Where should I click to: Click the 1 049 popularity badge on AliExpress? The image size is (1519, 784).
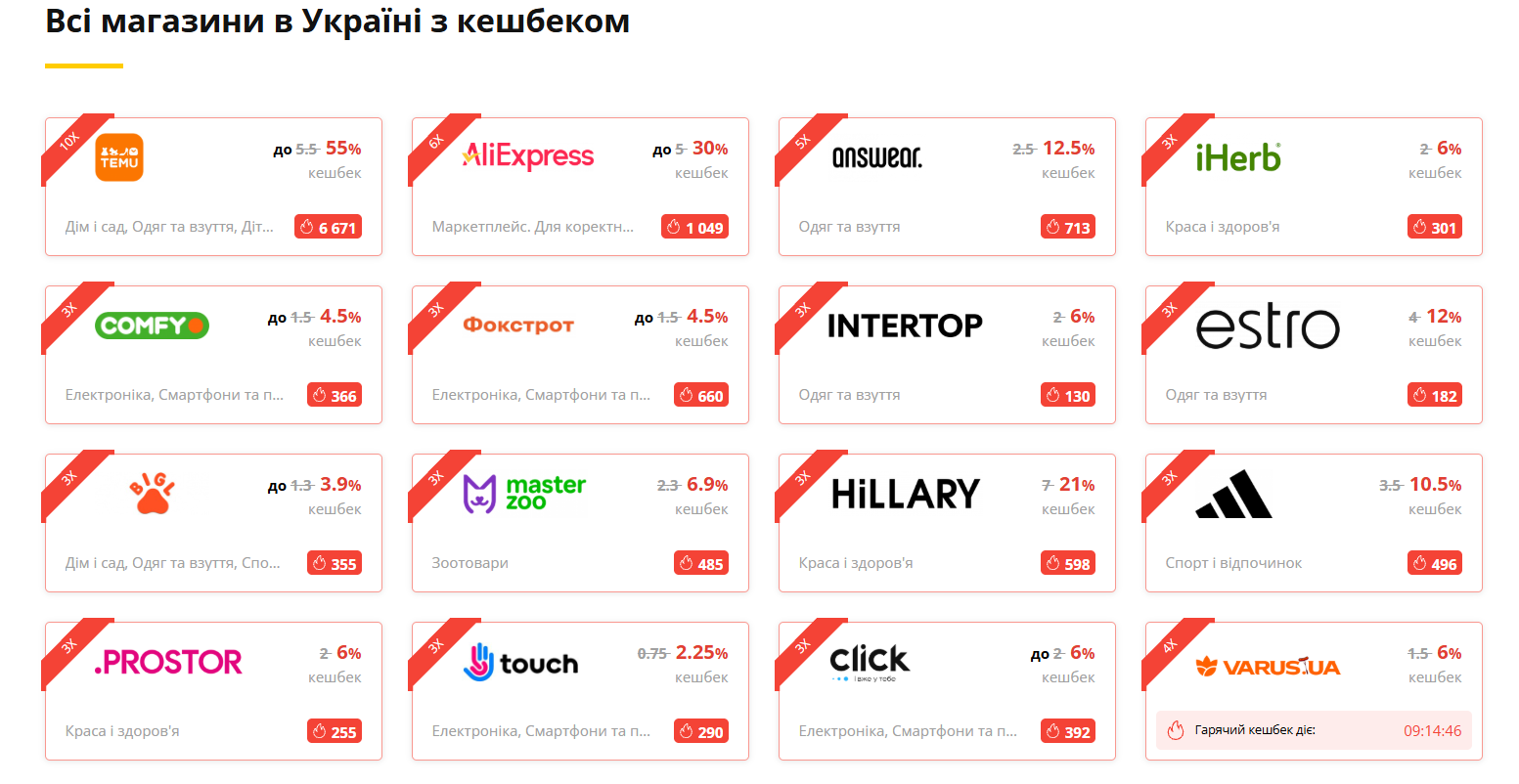pyautogui.click(x=694, y=228)
